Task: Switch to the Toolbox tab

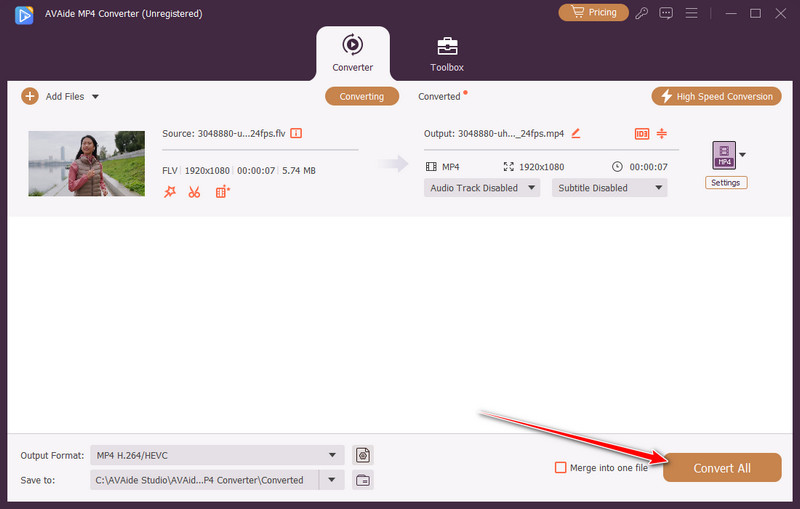Action: (x=447, y=54)
